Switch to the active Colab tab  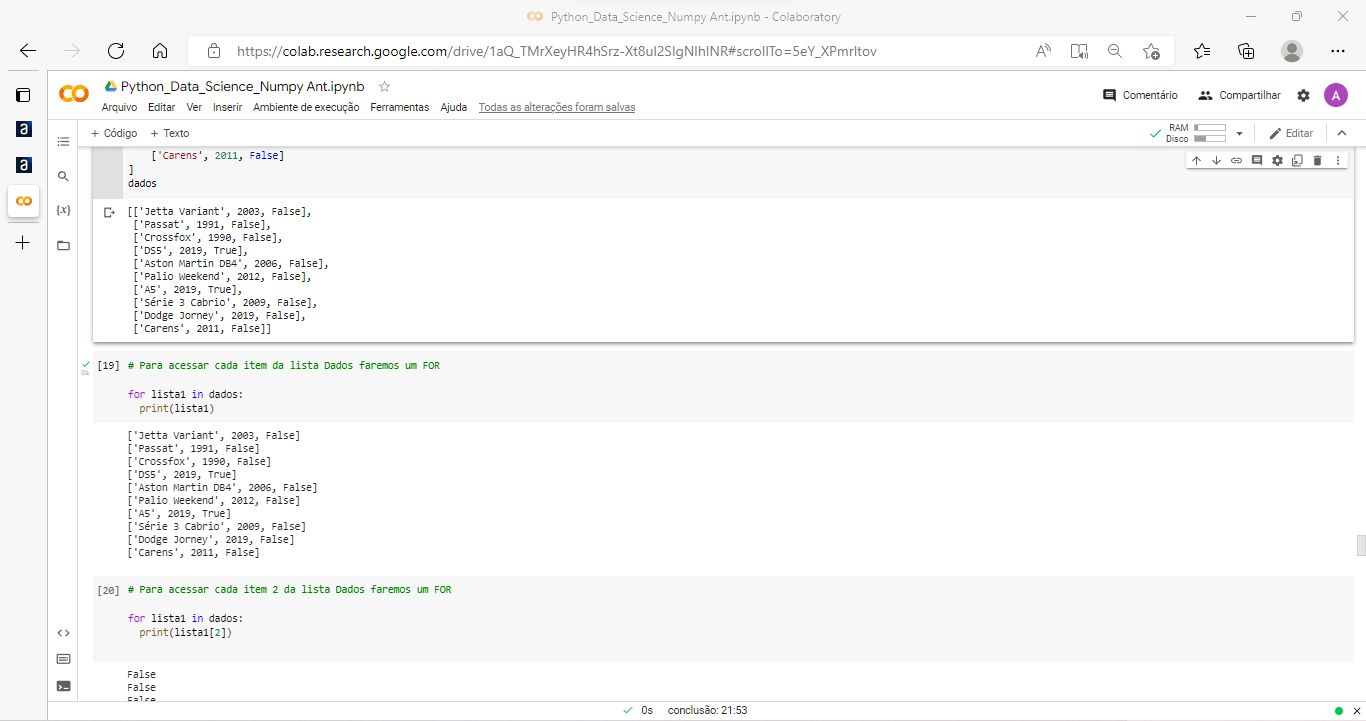[x=23, y=200]
